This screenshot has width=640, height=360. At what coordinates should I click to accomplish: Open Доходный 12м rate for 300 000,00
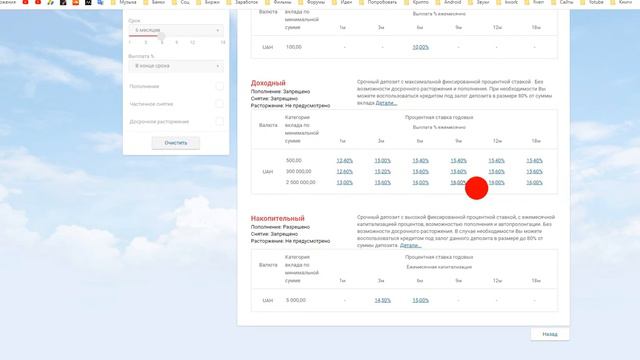click(x=496, y=172)
